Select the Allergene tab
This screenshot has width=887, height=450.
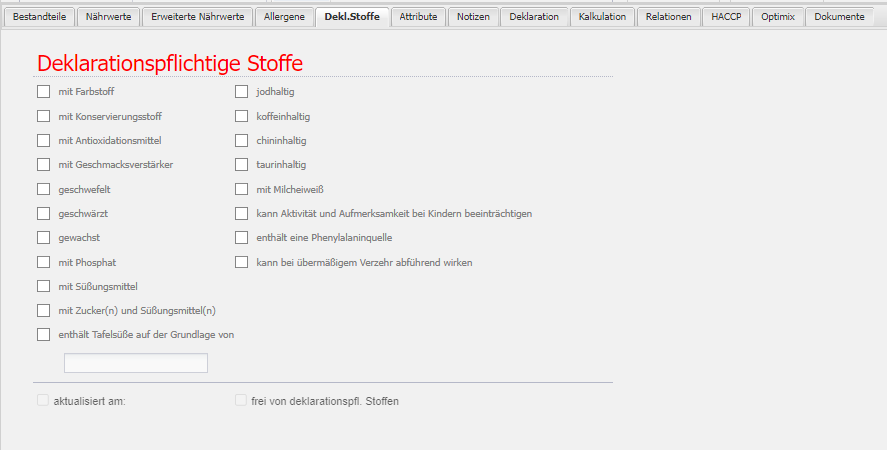coord(284,17)
